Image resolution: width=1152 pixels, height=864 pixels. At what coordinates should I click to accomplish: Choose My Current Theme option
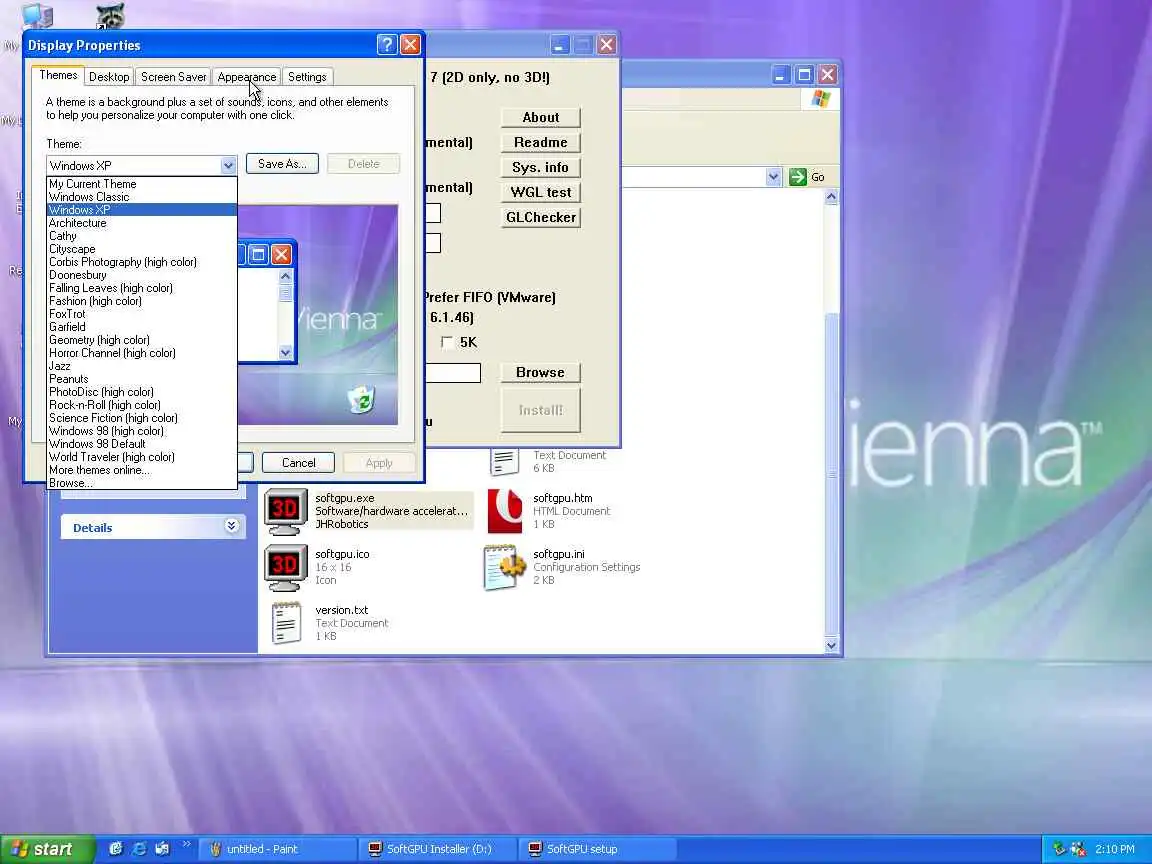[142, 184]
